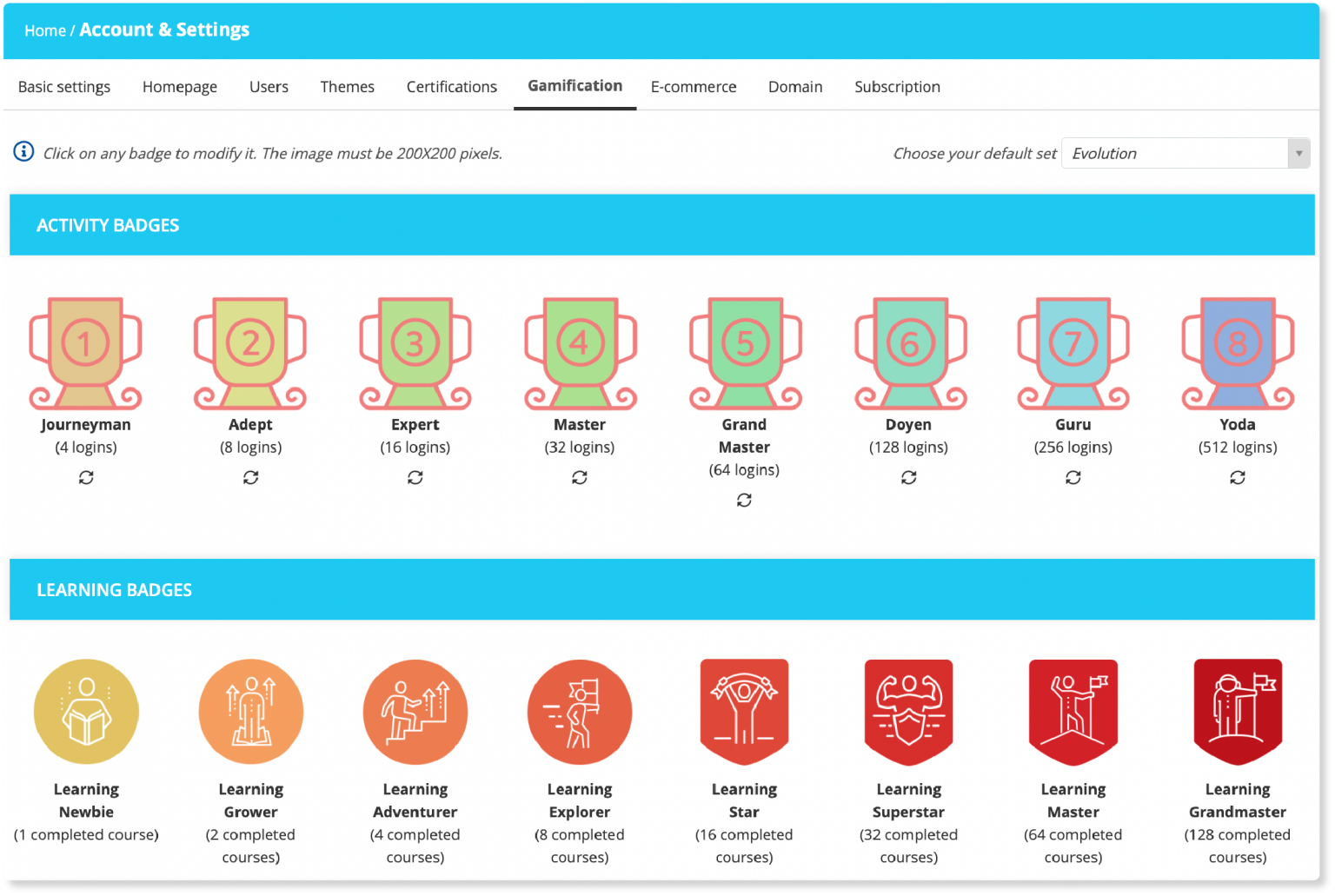Select the Learning Superstar badge
This screenshot has height=896, width=1335.
[x=908, y=711]
